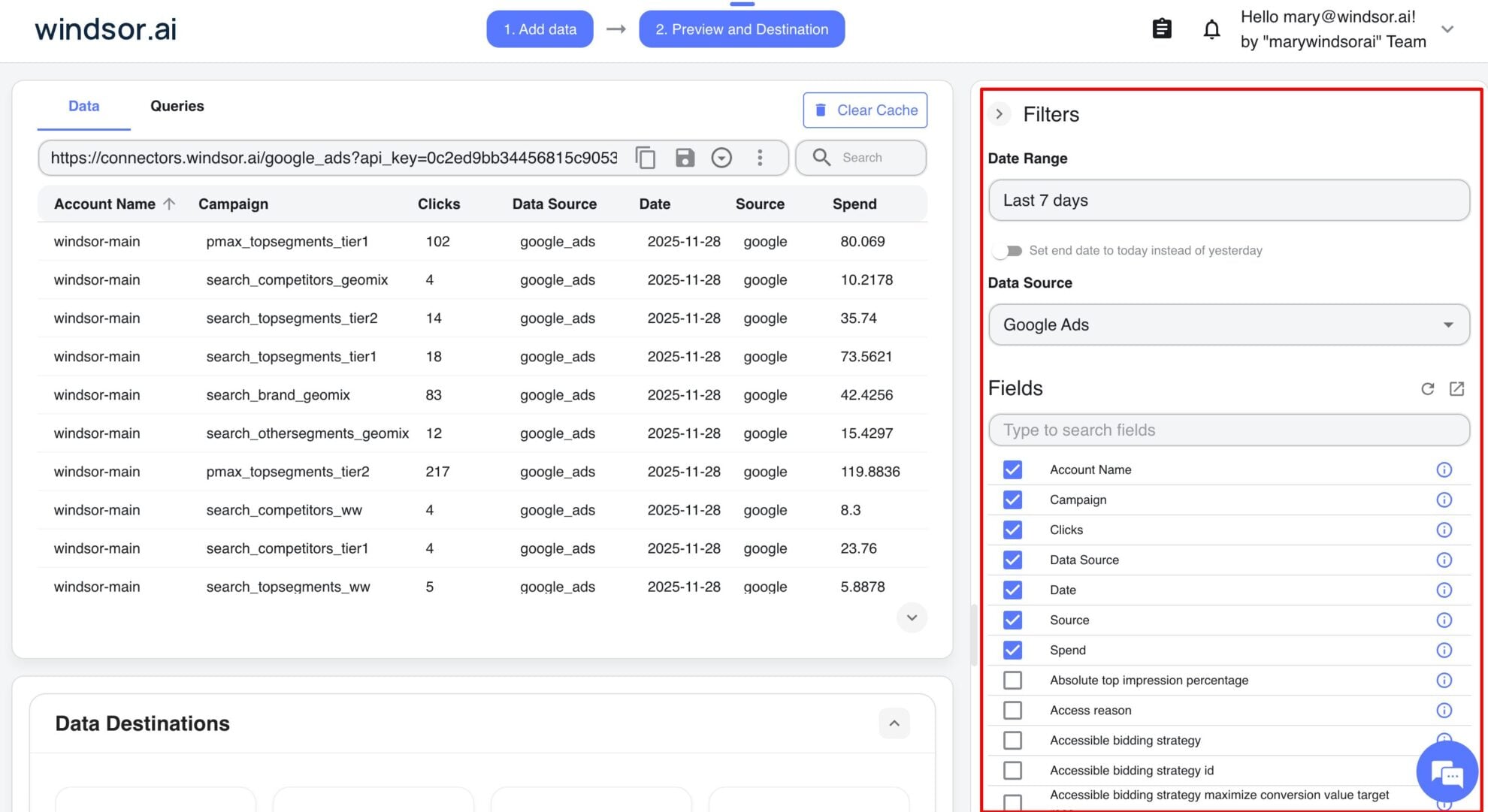Image resolution: width=1488 pixels, height=812 pixels.
Task: Show info for Data Source field
Action: (x=1444, y=560)
